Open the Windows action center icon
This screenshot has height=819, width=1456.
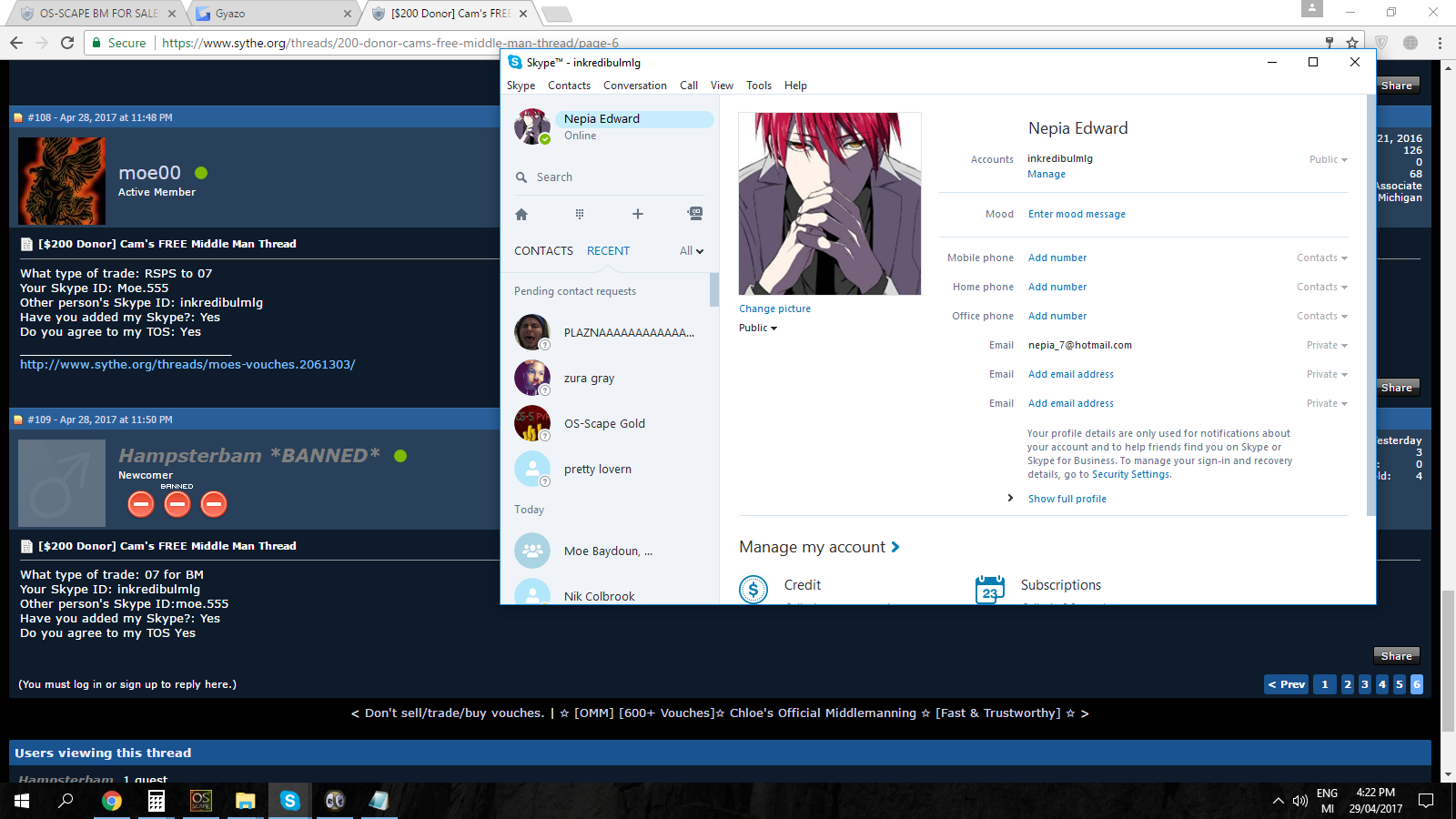[1426, 801]
